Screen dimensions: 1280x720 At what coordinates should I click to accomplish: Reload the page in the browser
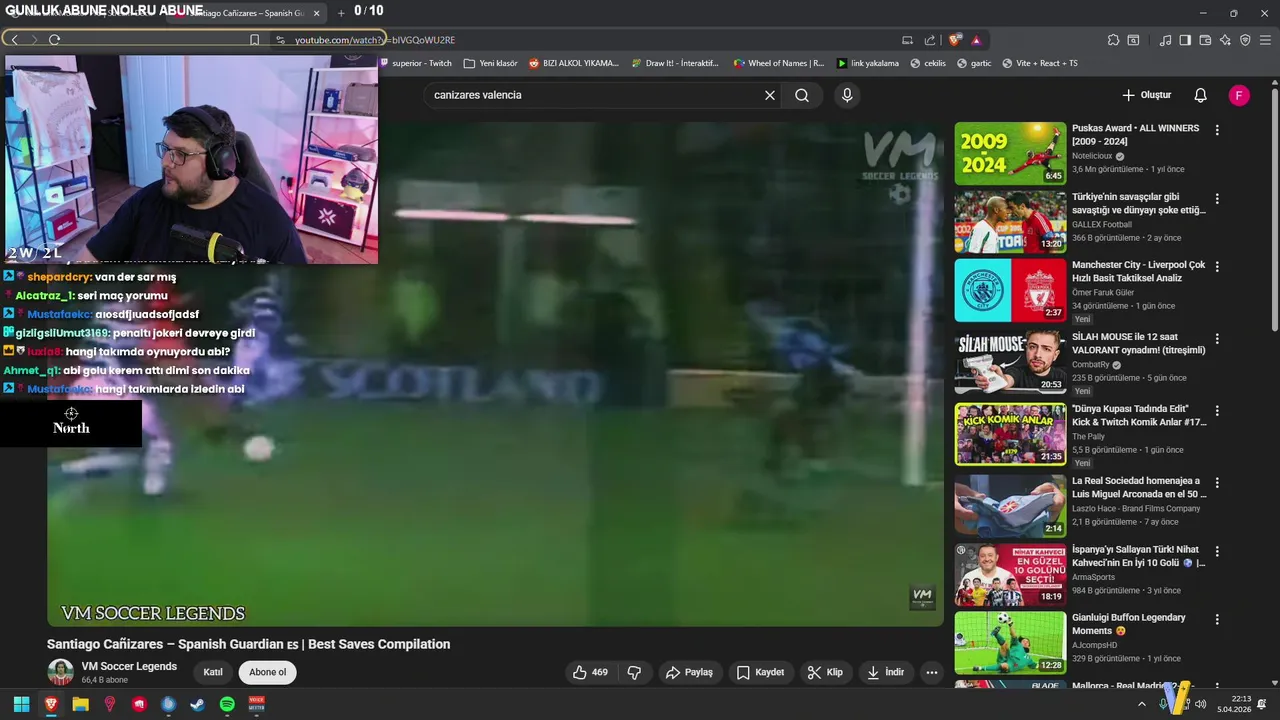(54, 39)
